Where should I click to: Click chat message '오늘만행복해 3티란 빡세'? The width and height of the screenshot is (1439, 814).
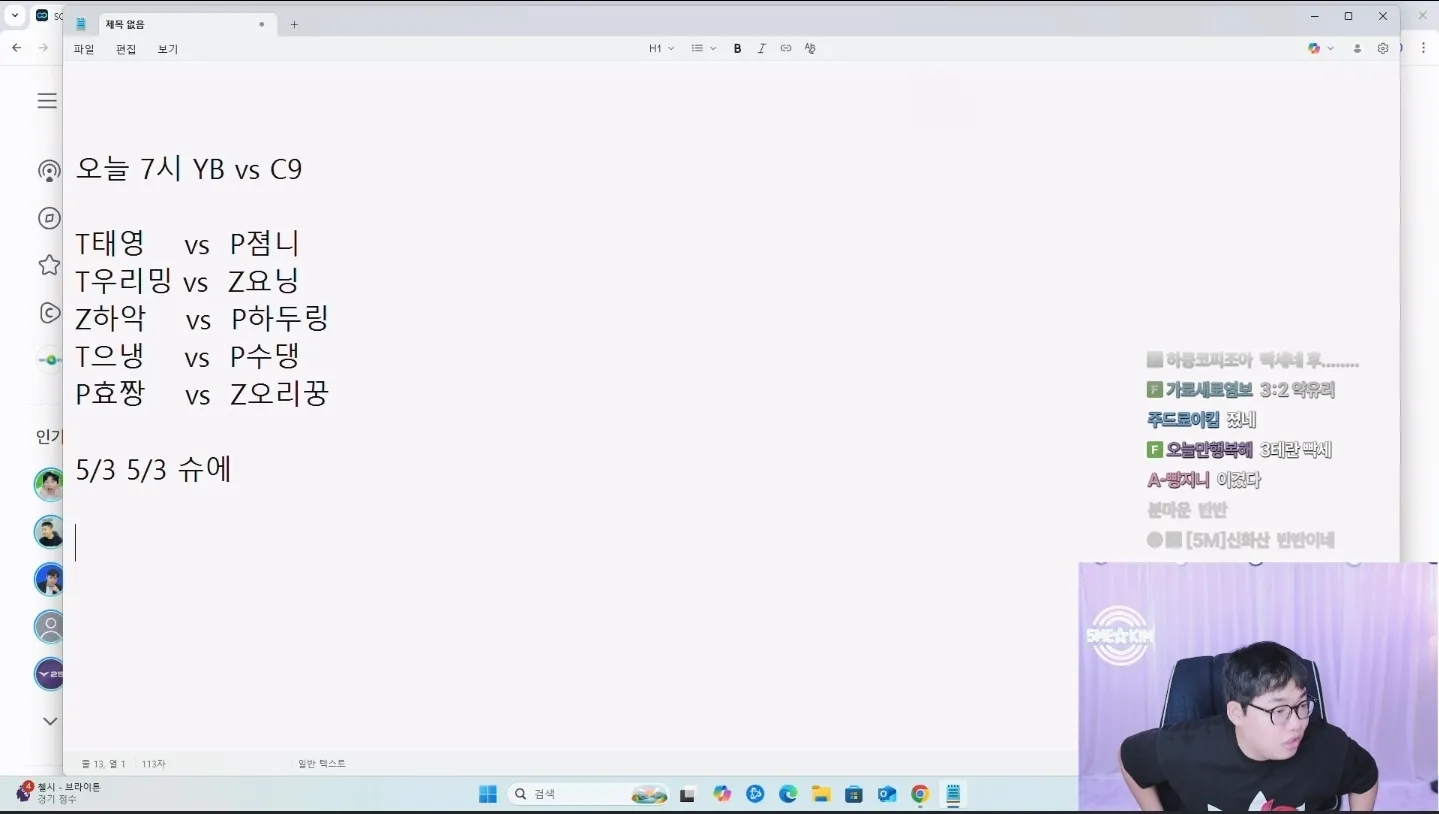click(x=1239, y=450)
